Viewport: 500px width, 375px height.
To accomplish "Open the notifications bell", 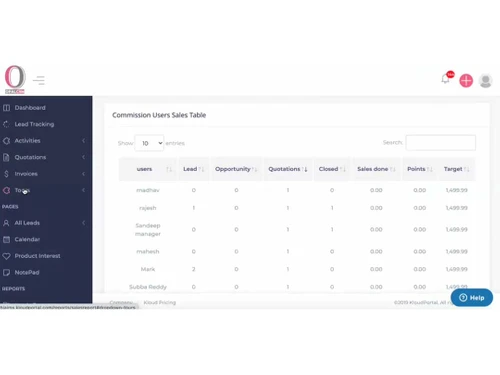I will click(x=445, y=79).
